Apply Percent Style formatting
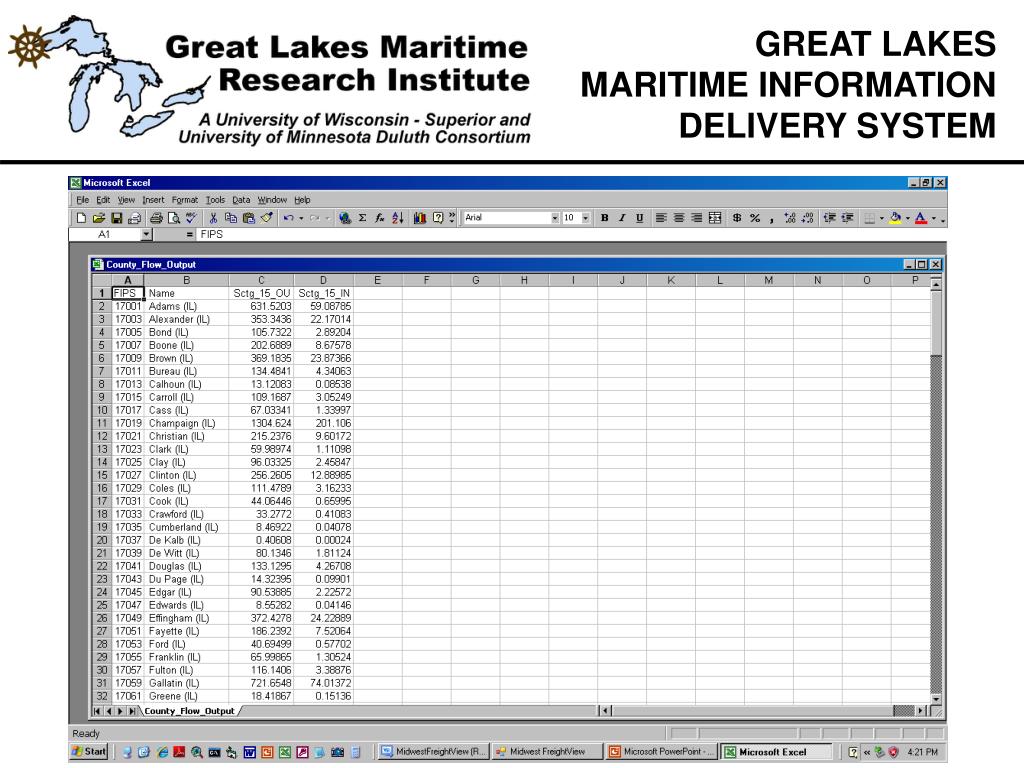The image size is (1024, 768). (x=755, y=218)
